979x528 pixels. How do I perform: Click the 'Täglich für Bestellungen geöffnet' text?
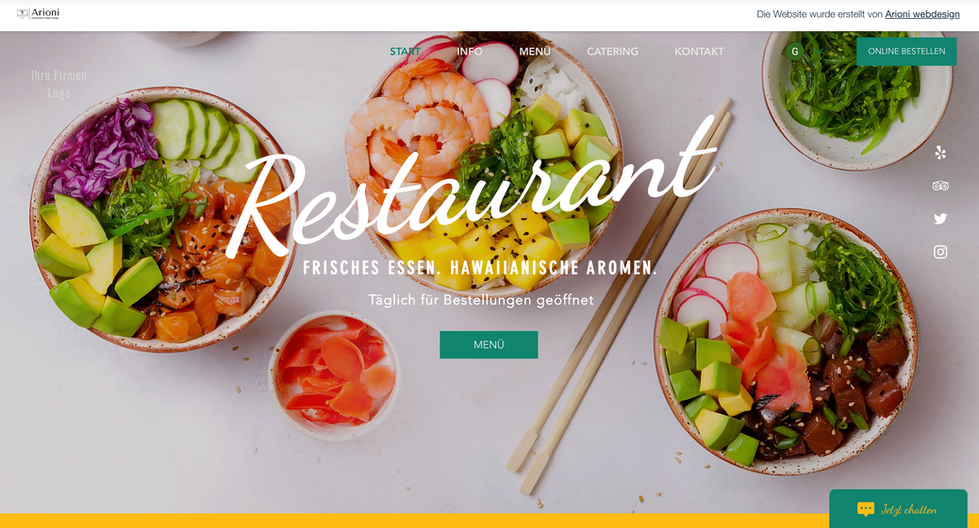click(x=481, y=300)
